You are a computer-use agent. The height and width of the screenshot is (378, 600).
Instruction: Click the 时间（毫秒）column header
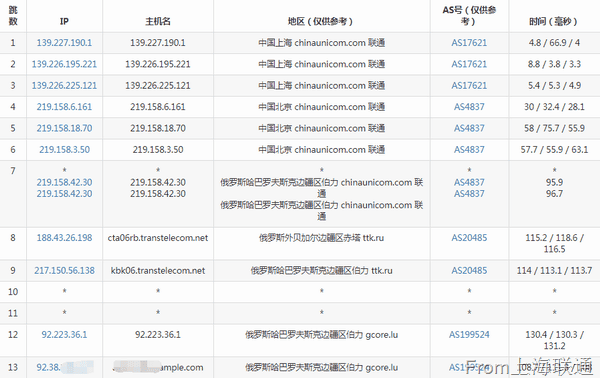(554, 21)
